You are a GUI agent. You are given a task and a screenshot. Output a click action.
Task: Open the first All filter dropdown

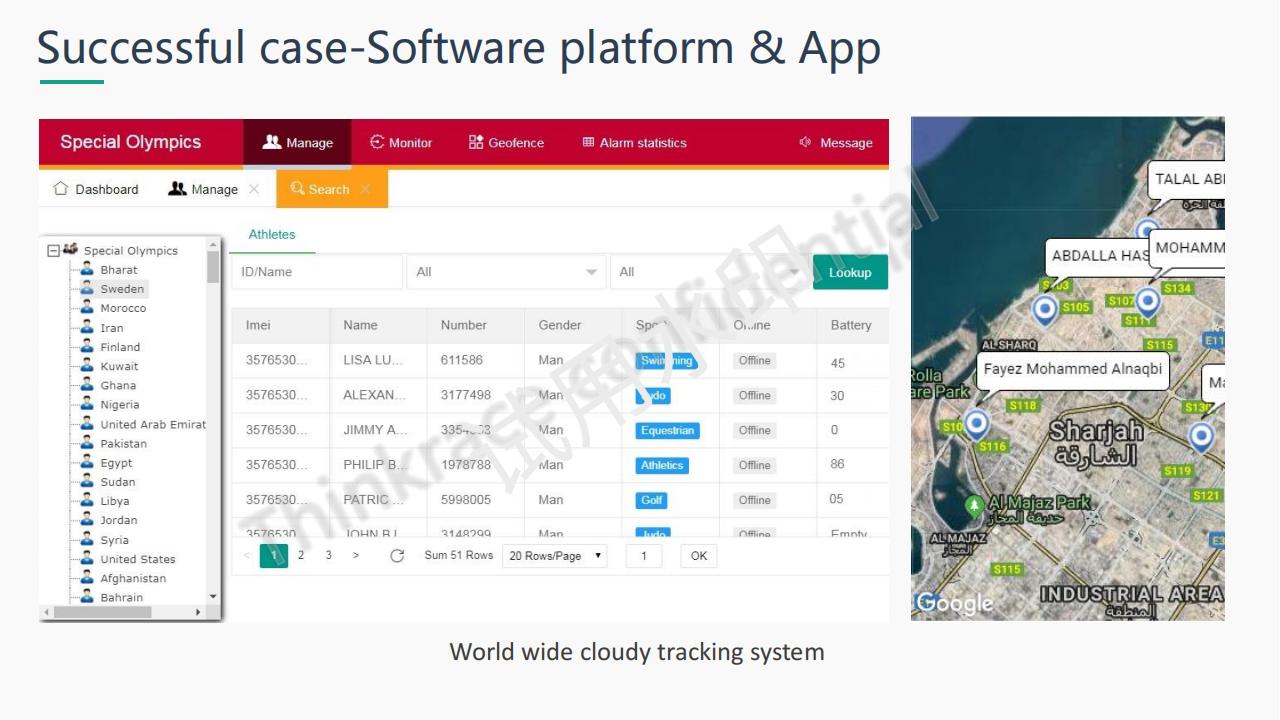coord(505,271)
